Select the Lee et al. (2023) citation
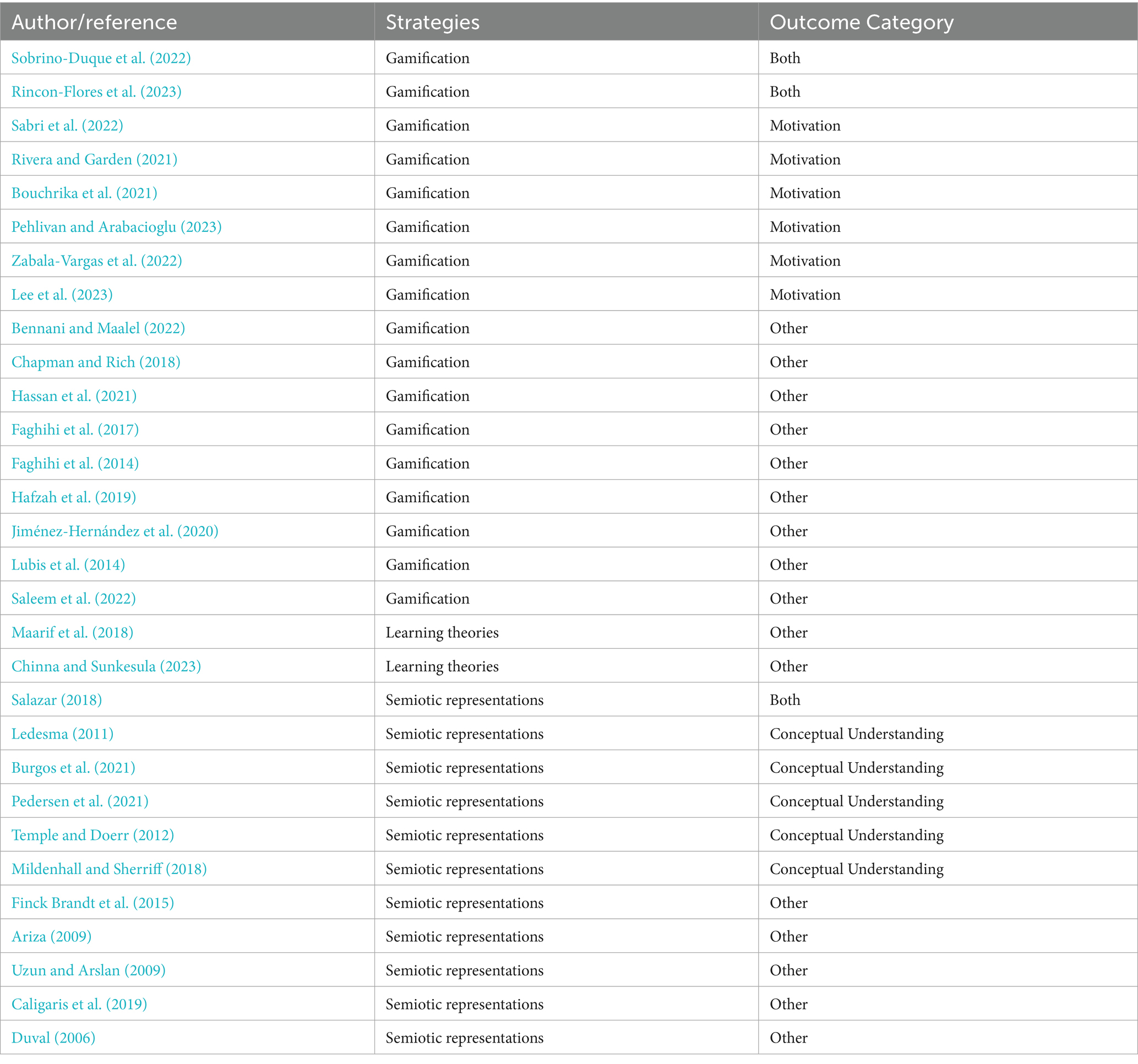Screen dimensions: 1138x1064 [x=62, y=294]
